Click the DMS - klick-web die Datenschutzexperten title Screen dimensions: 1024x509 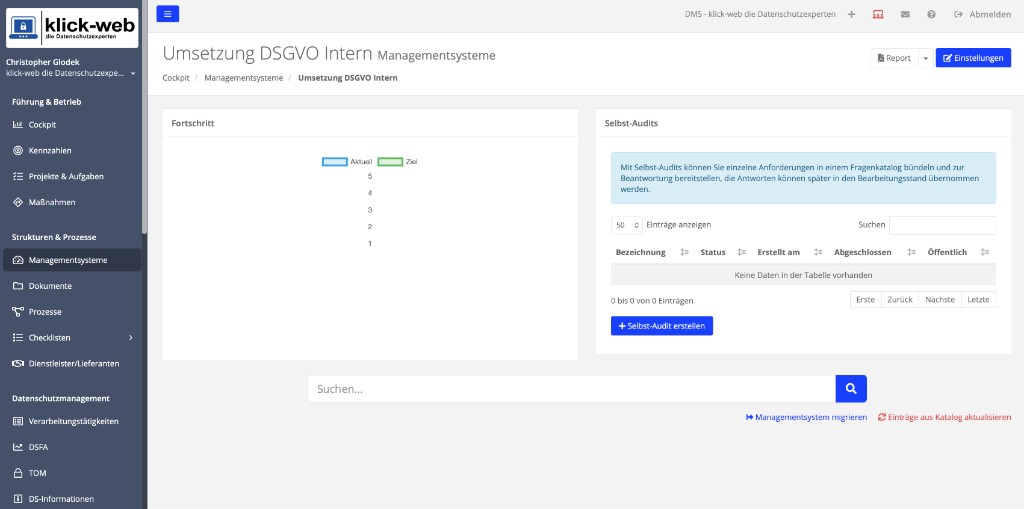[760, 14]
